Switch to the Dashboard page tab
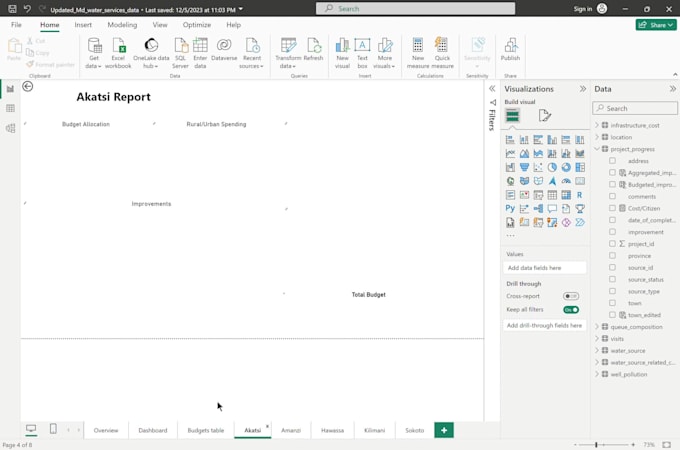The height and width of the screenshot is (450, 680). [x=153, y=430]
